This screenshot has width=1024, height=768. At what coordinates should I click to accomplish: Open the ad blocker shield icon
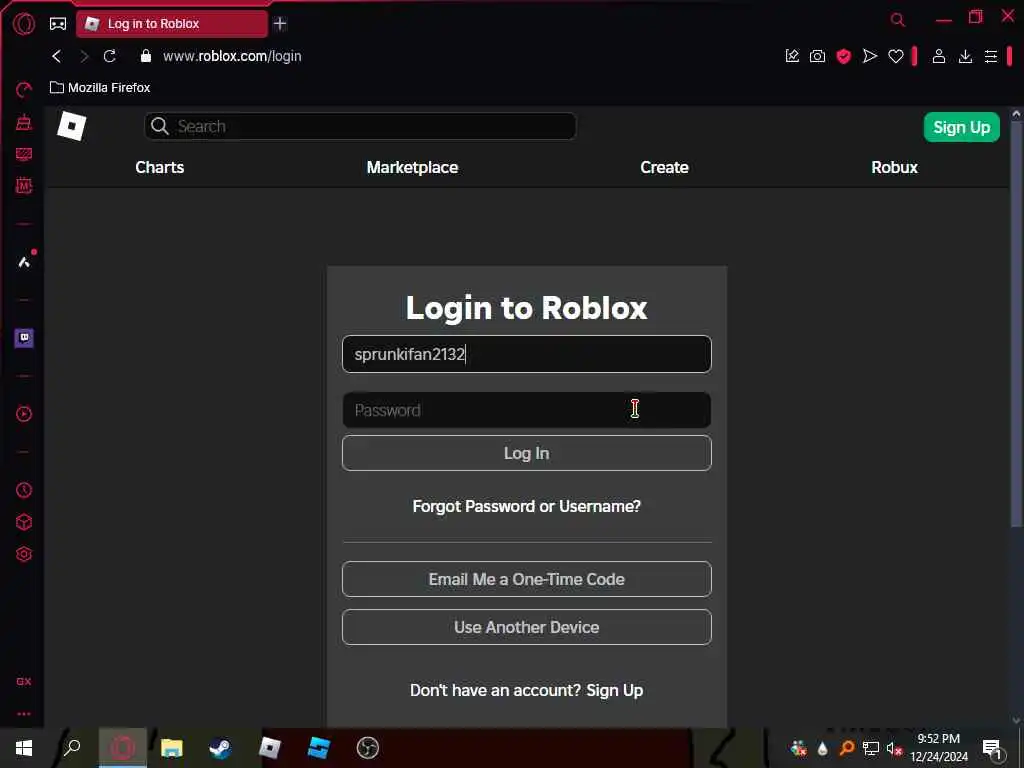[844, 57]
